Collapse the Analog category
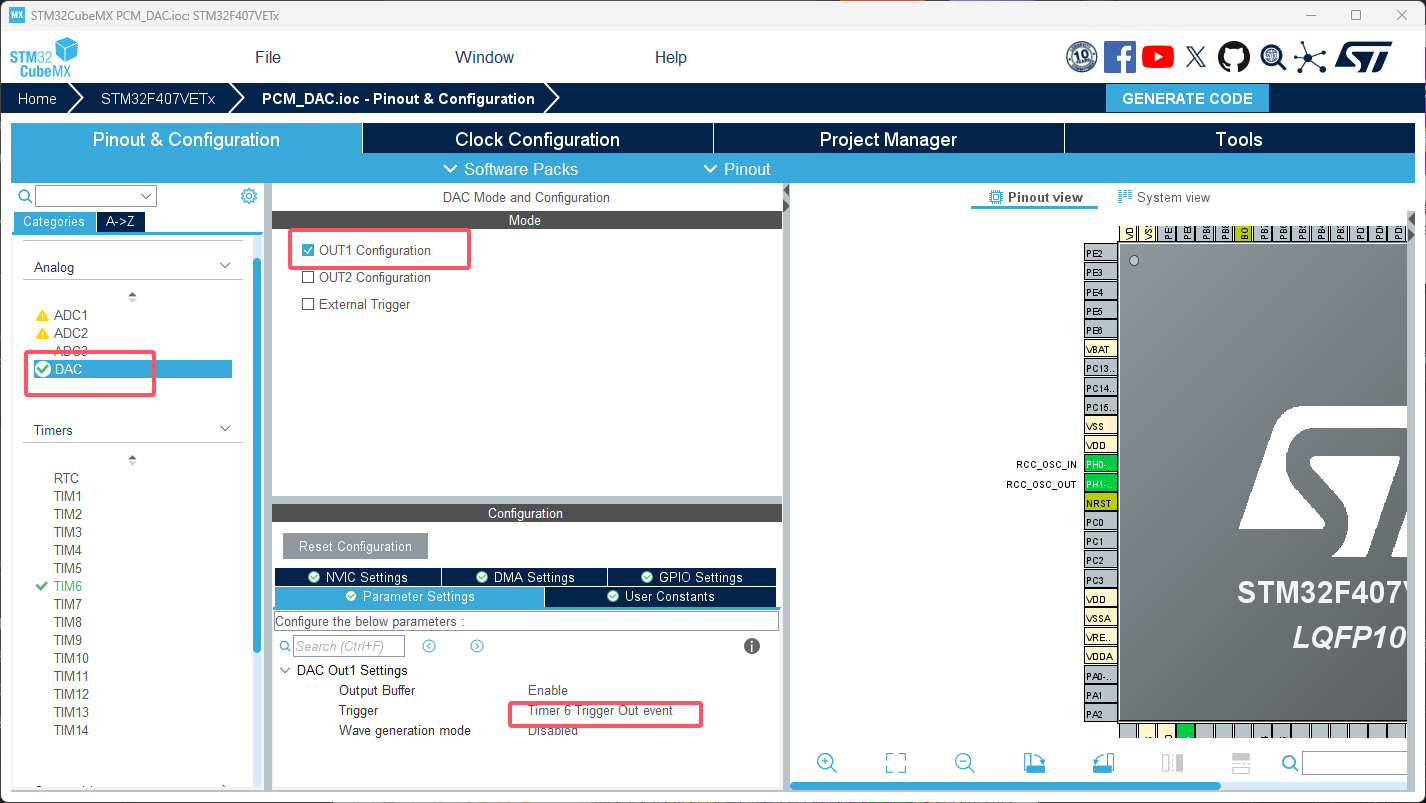This screenshot has height=803, width=1426. coord(225,267)
